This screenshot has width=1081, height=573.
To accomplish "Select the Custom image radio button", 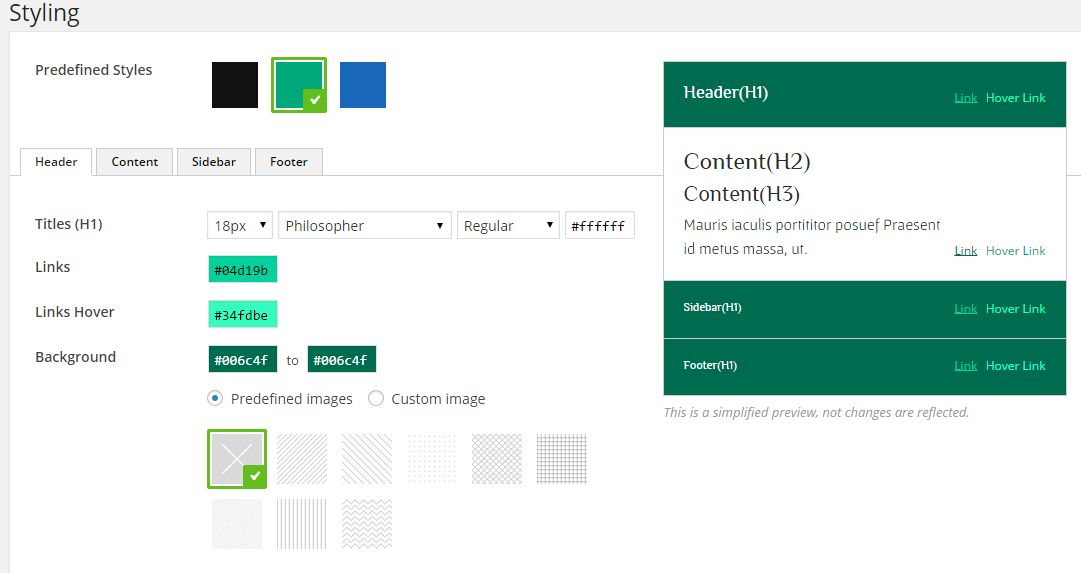I will click(x=376, y=399).
